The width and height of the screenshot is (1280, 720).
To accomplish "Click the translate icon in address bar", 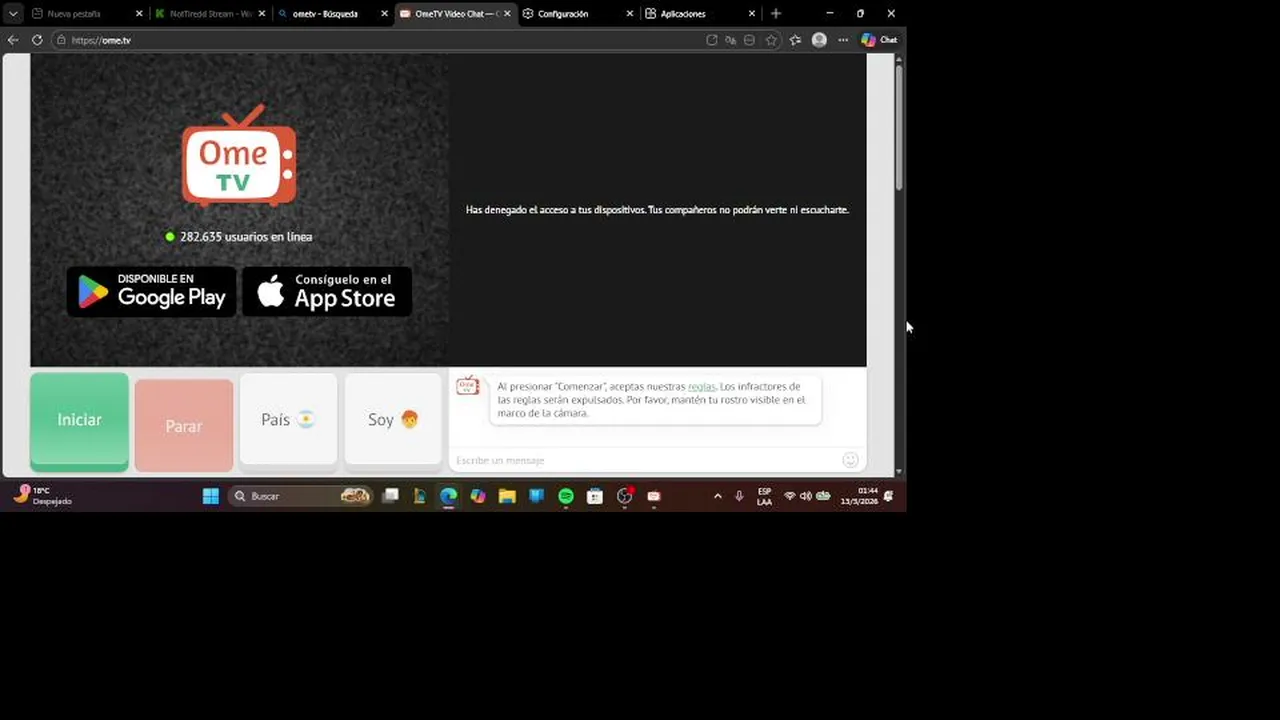I will pyautogui.click(x=731, y=40).
